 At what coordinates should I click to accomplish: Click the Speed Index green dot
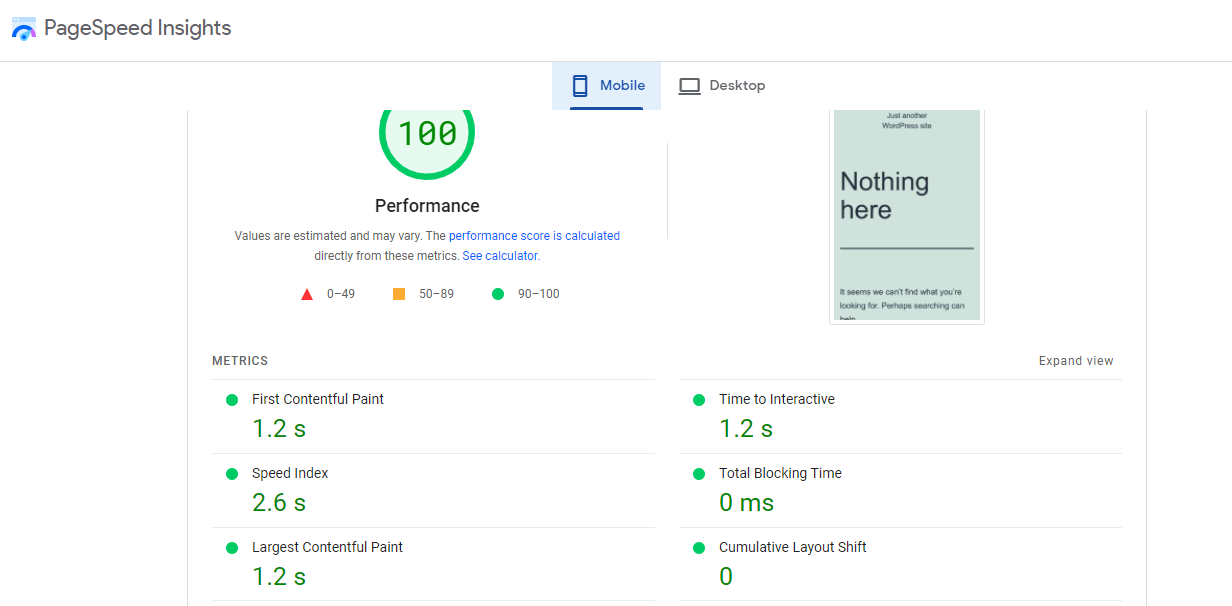pyautogui.click(x=232, y=474)
